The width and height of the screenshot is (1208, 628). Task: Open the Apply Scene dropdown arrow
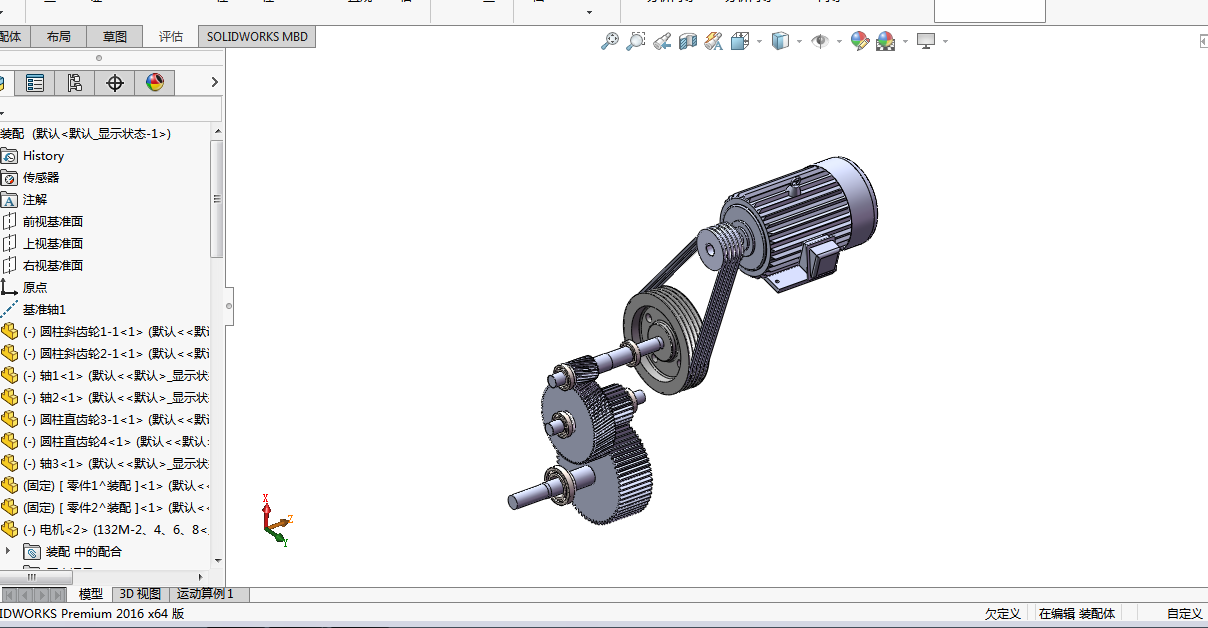click(905, 42)
